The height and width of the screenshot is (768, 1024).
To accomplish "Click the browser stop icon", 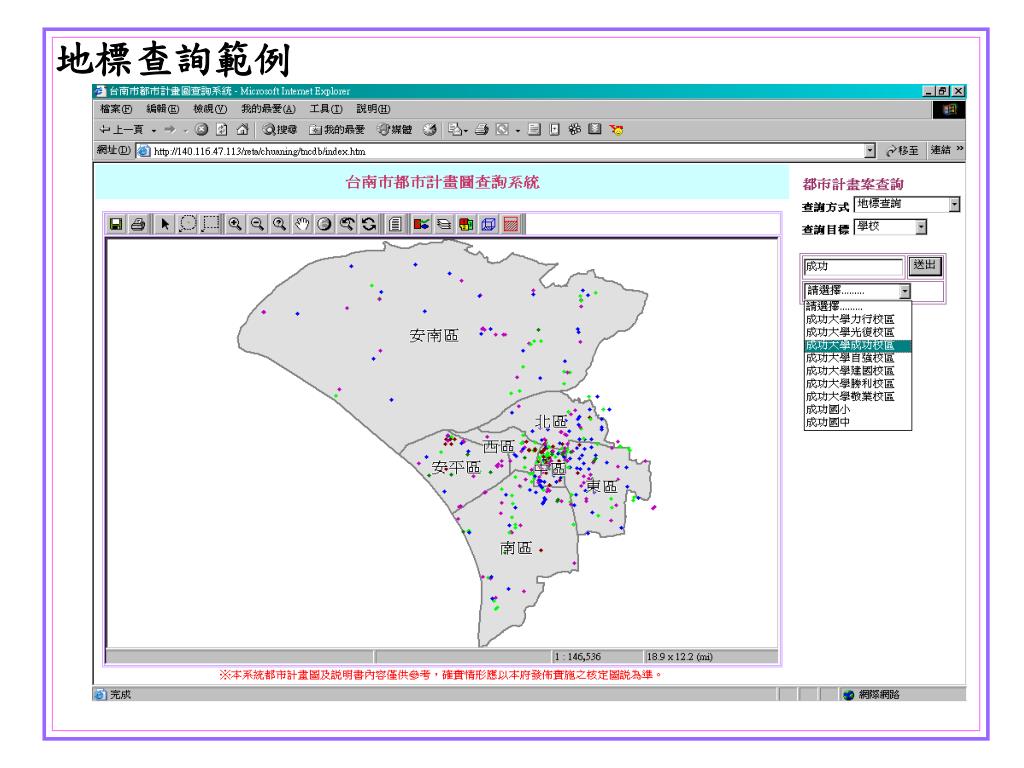I will (x=201, y=130).
